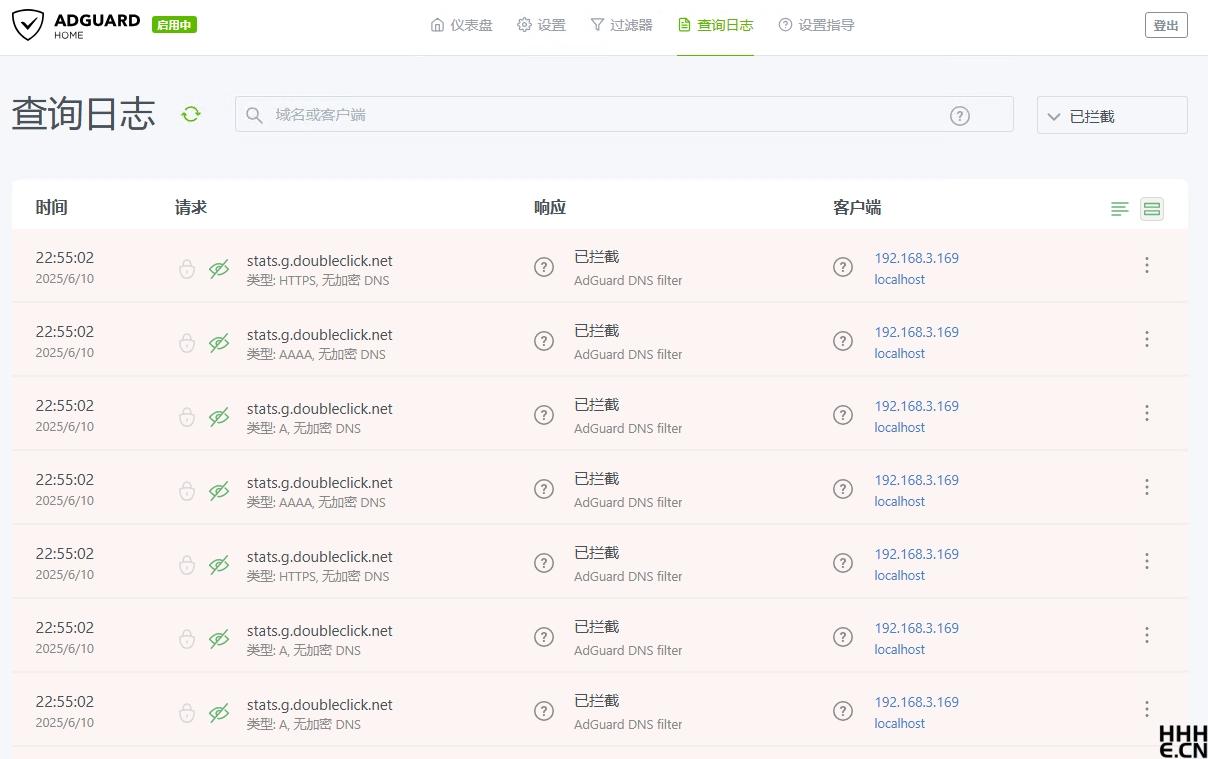Switch to the compact table view icon
Viewport: 1208px width, 759px height.
tap(1120, 209)
